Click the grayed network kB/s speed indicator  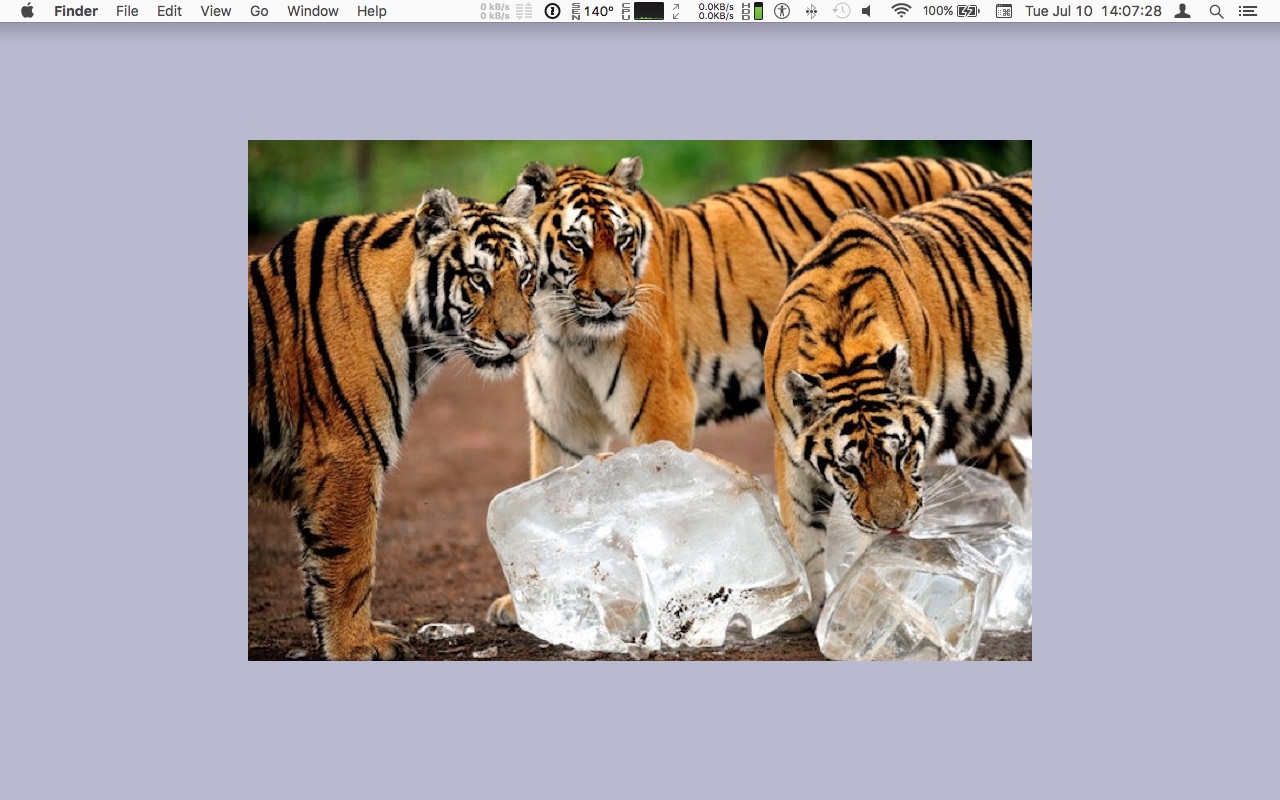pyautogui.click(x=505, y=11)
